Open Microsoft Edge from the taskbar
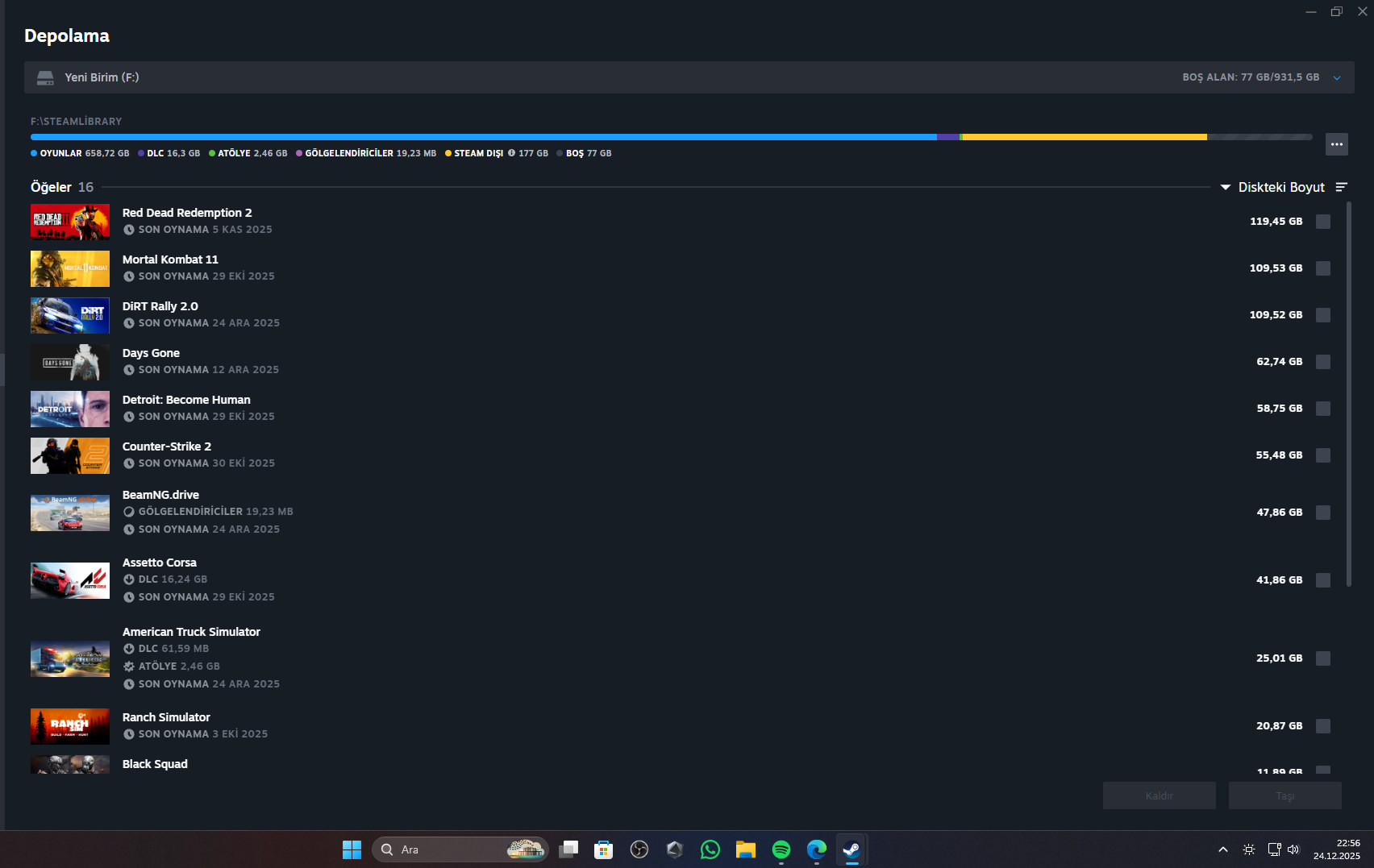Screen dimensions: 1374x868 click(x=817, y=849)
